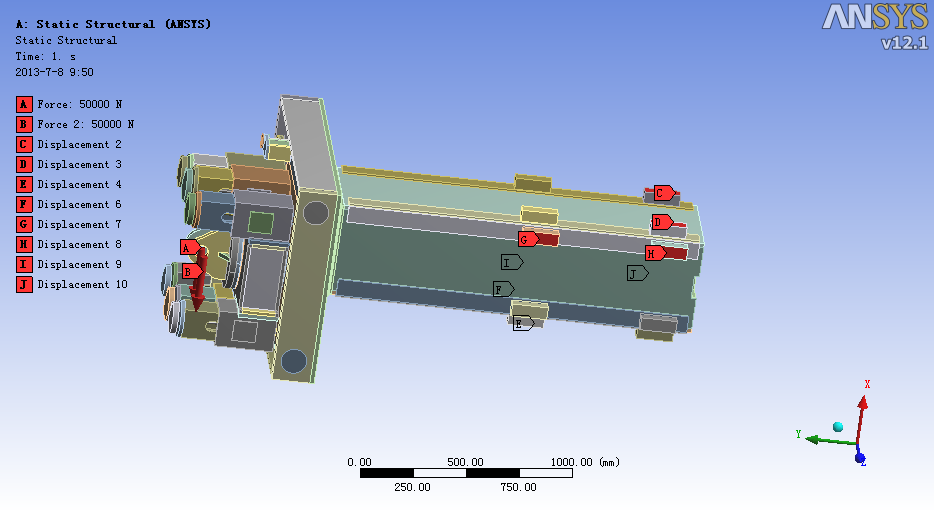The height and width of the screenshot is (512, 934).
Task: Select the red H tag on the model
Action: 652,253
